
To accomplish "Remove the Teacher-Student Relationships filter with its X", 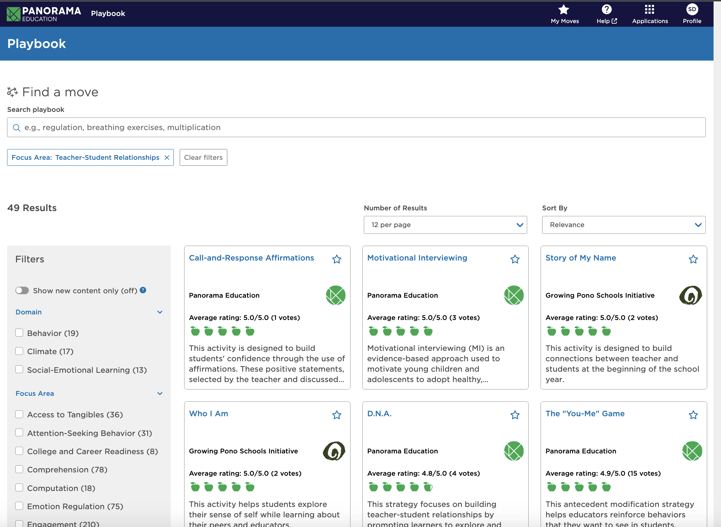I will (x=167, y=157).
